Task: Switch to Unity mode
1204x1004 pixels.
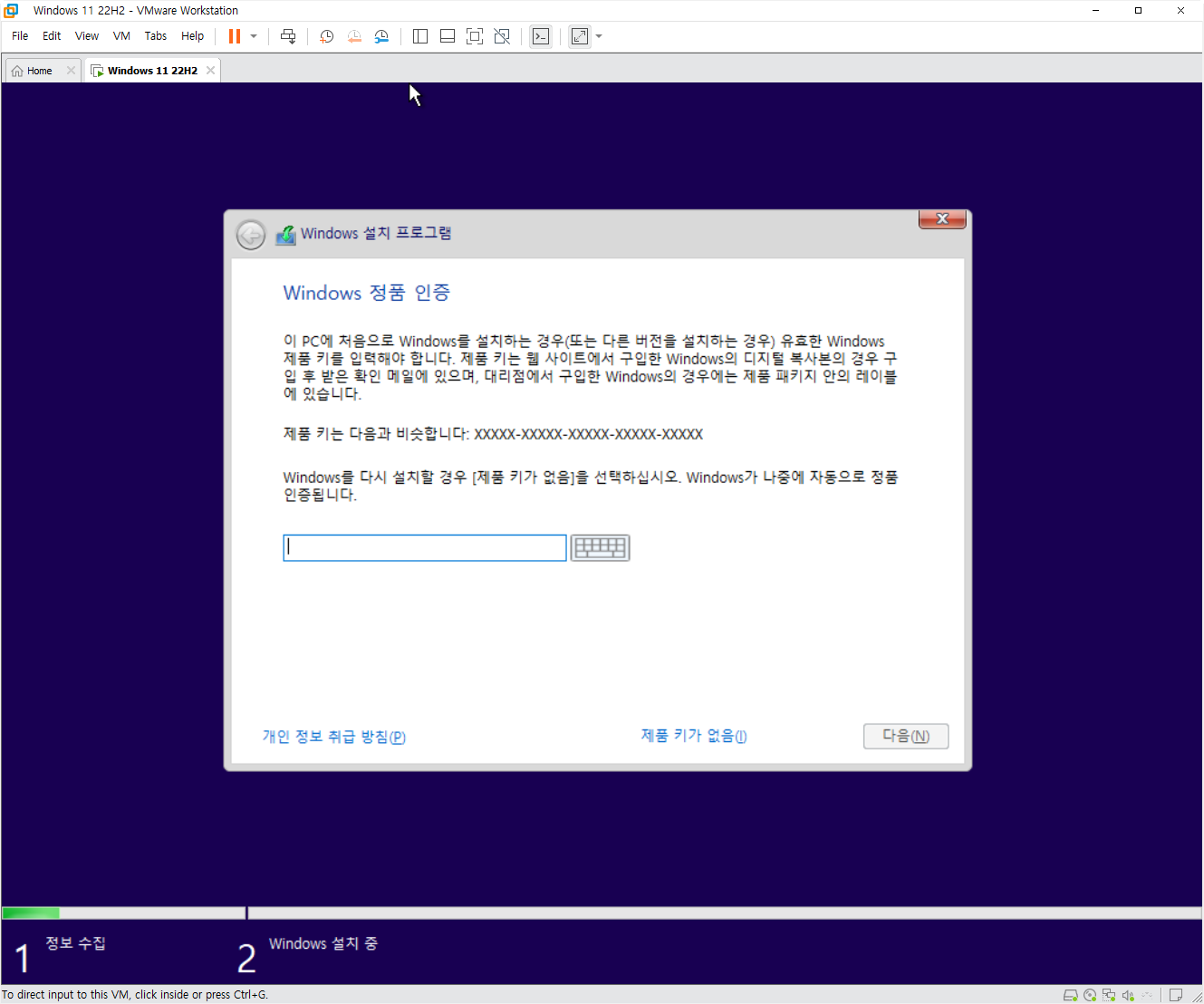Action: [502, 36]
